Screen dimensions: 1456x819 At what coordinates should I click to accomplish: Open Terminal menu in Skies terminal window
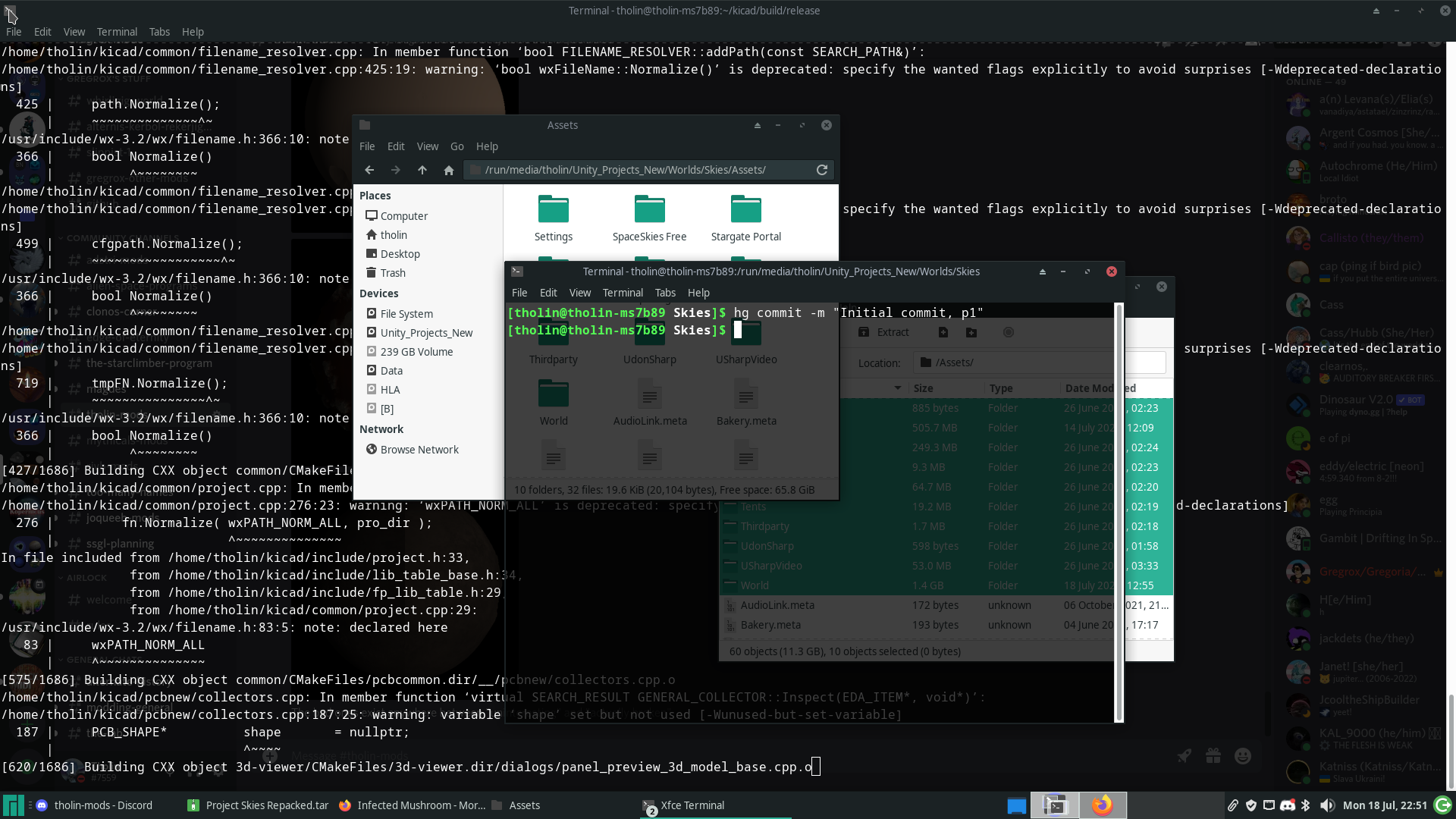tap(622, 293)
